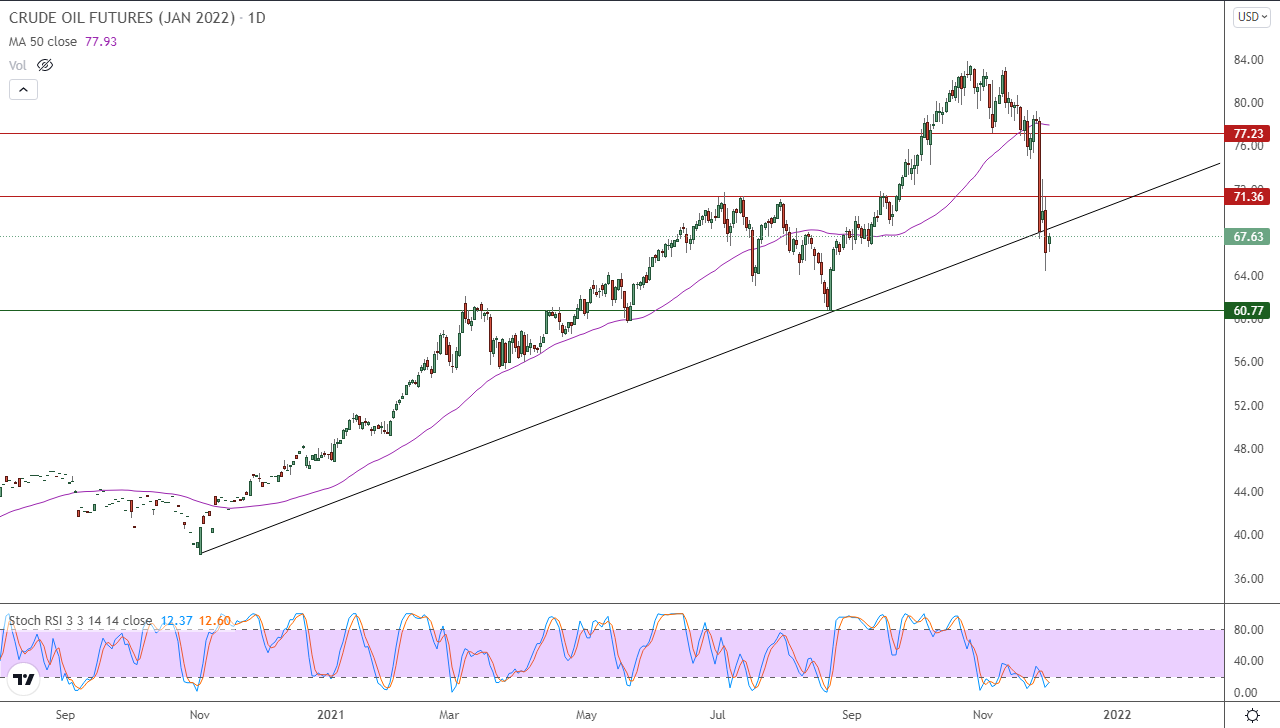
Task: Select the 71.36 red price label
Action: coord(1248,197)
